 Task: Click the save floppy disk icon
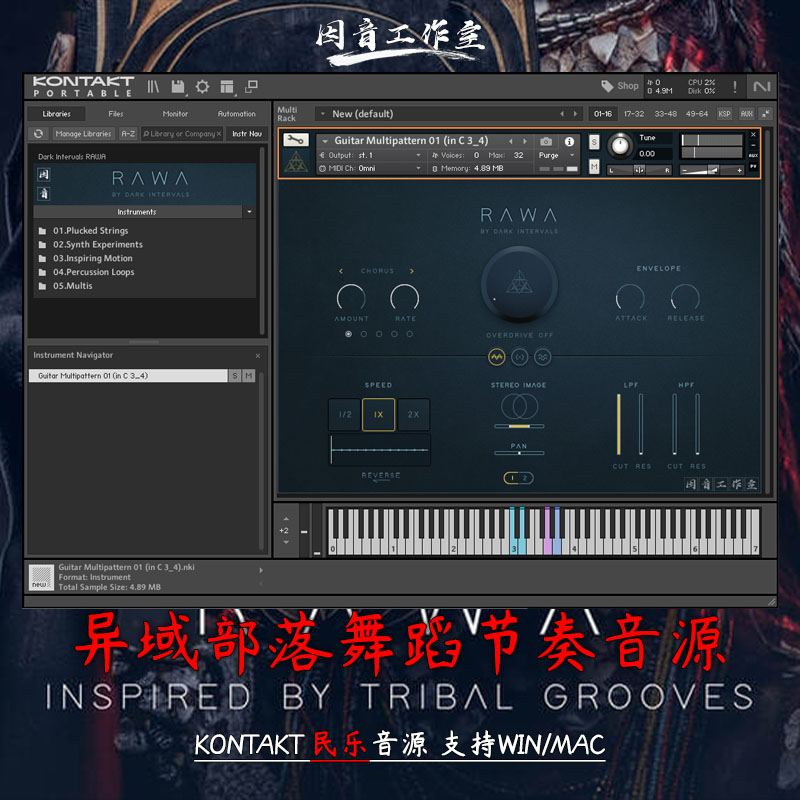coord(178,87)
